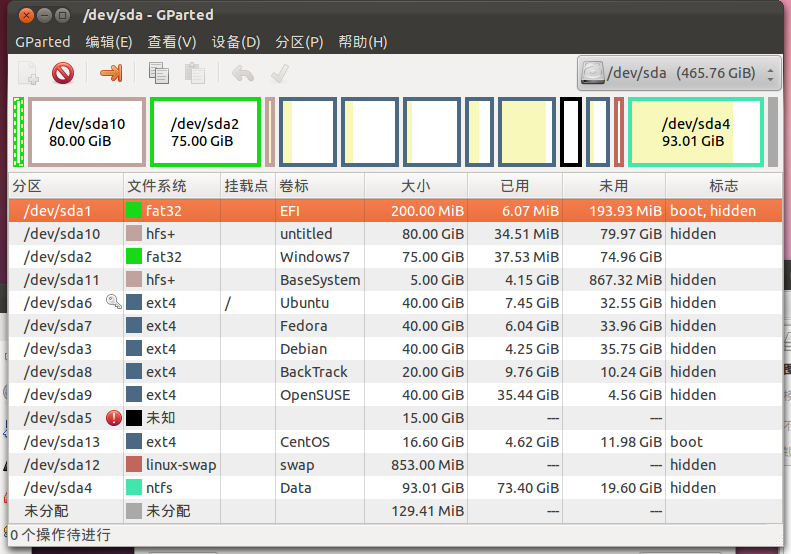Click the 73.40 GiB used value for Data
This screenshot has height=554, width=791.
click(528, 488)
